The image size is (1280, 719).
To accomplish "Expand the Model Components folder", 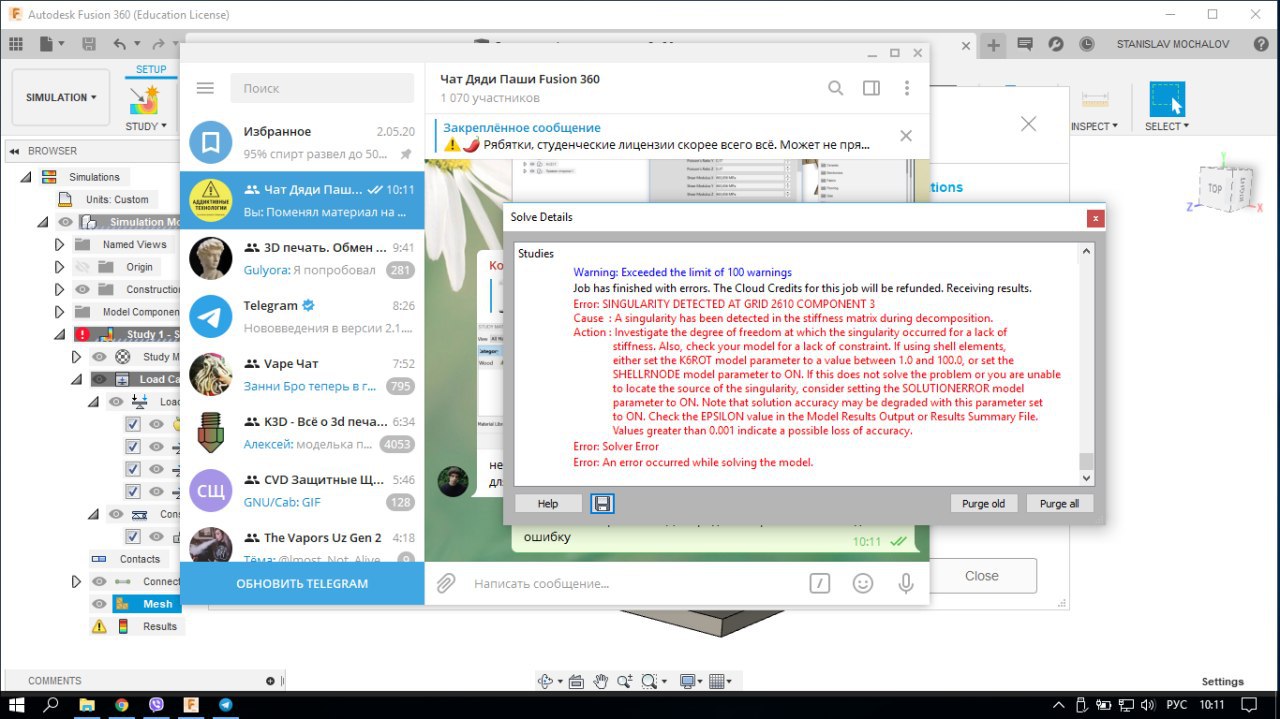I will pyautogui.click(x=59, y=312).
